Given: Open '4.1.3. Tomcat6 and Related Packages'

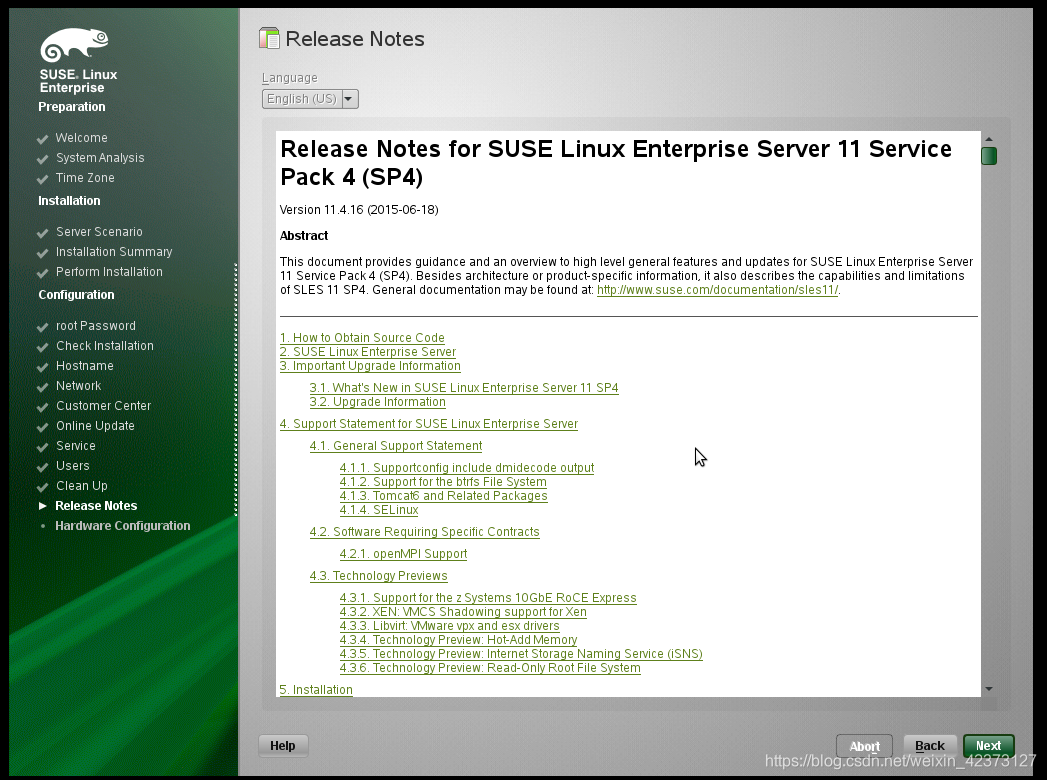Looking at the screenshot, I should point(443,496).
